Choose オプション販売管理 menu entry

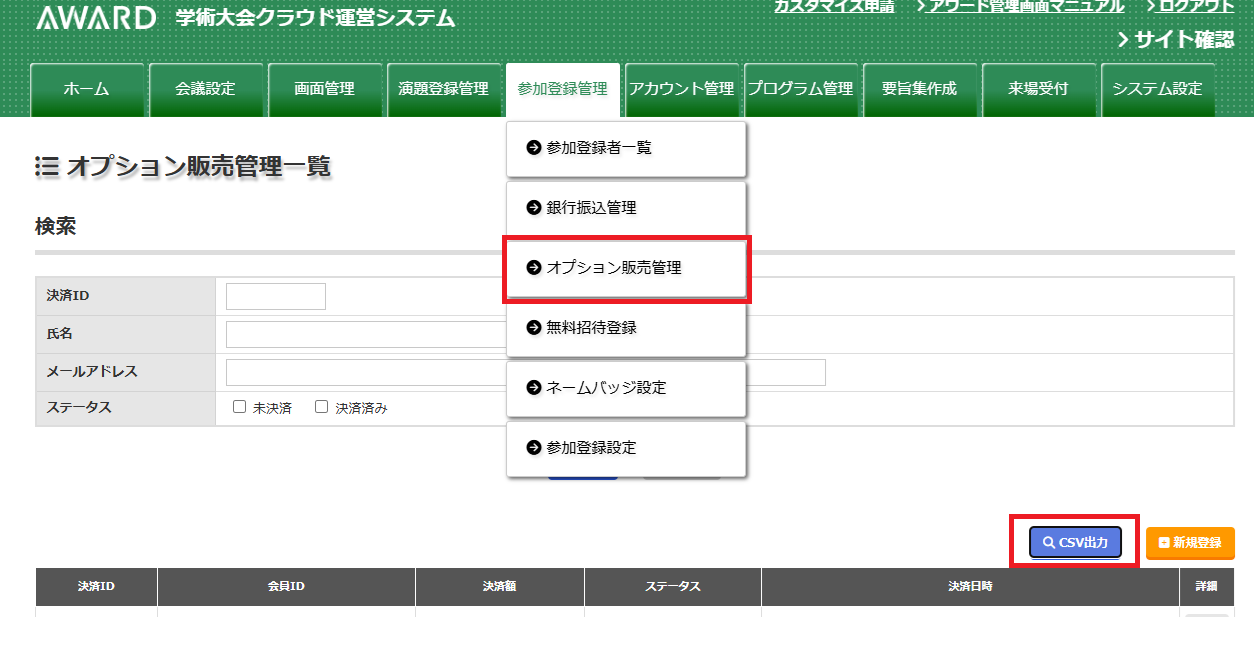point(626,268)
